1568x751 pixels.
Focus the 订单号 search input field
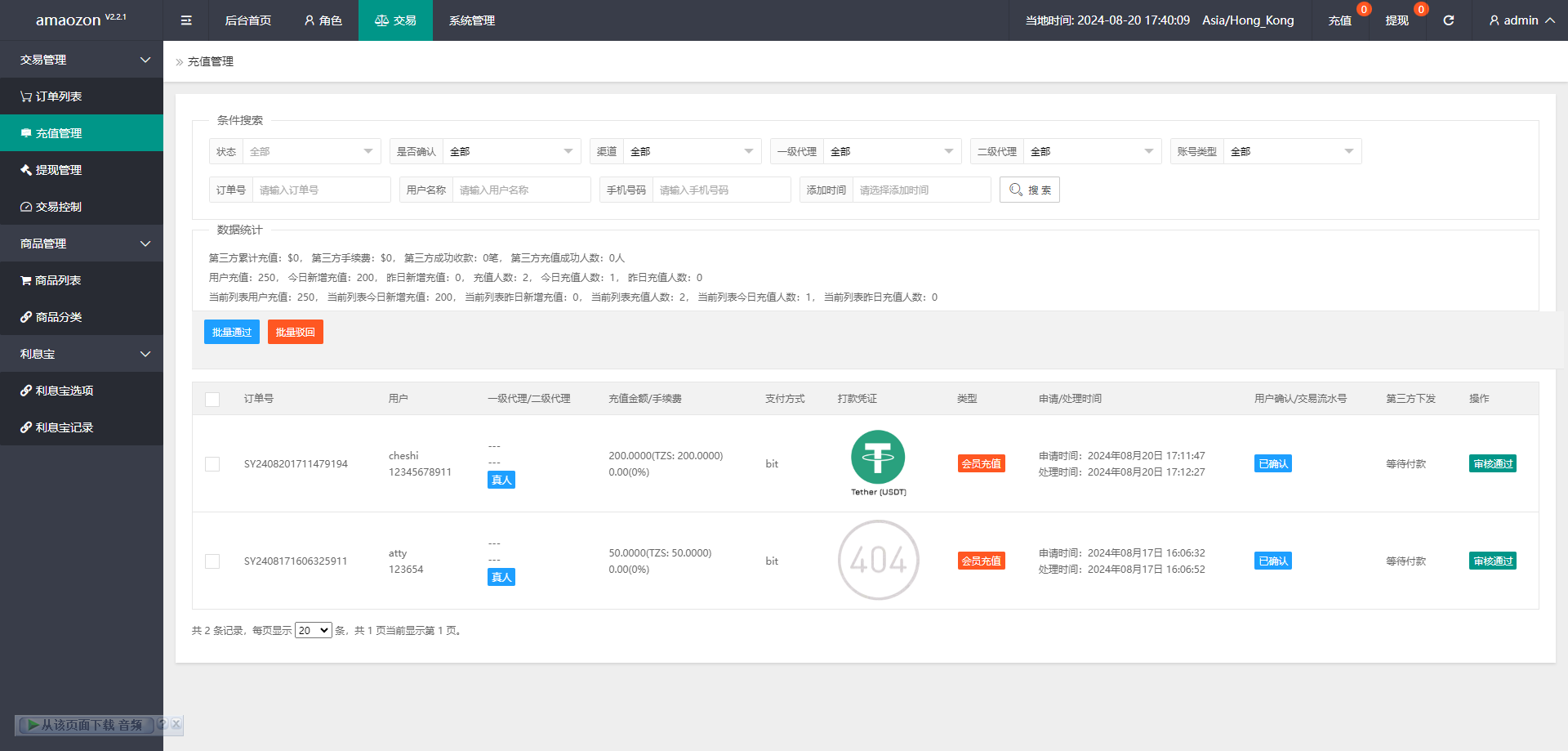[321, 190]
